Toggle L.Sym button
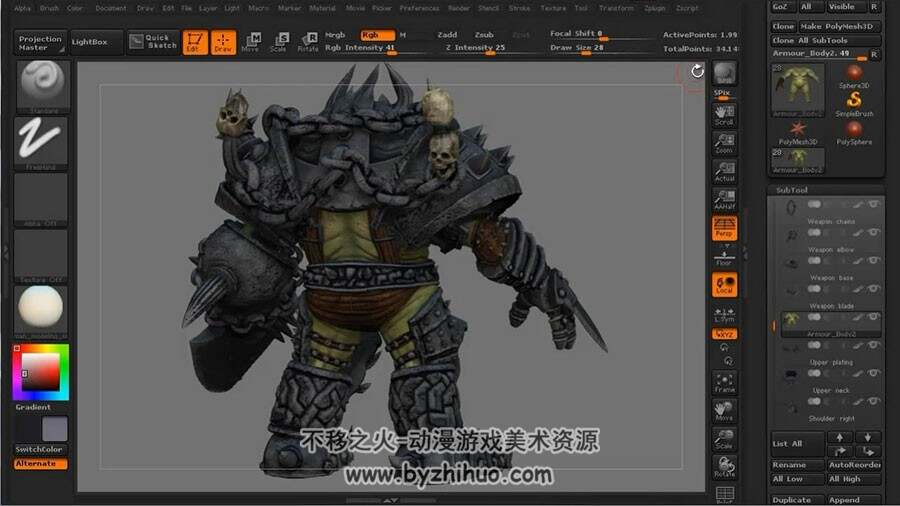The image size is (900, 506). [724, 314]
